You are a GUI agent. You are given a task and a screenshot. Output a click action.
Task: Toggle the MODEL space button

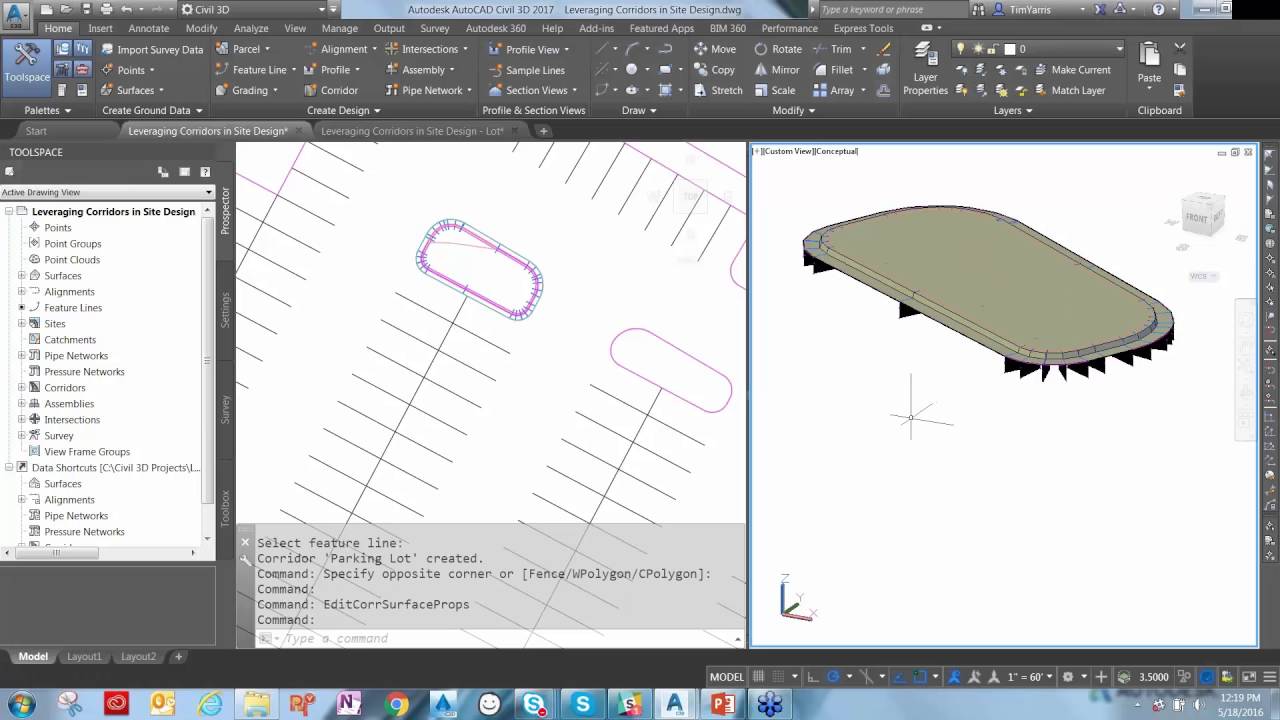(727, 677)
